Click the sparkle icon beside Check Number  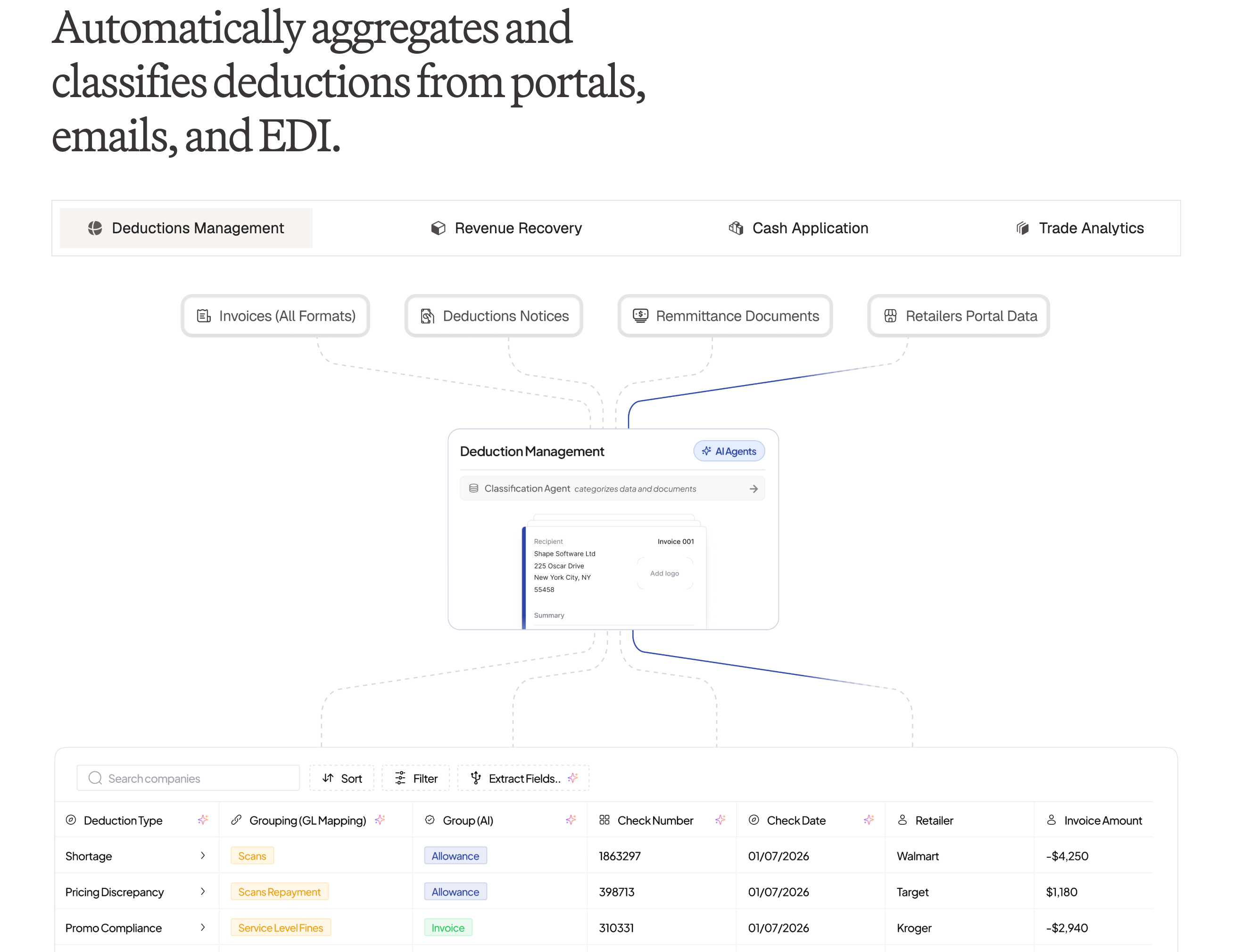pos(720,820)
